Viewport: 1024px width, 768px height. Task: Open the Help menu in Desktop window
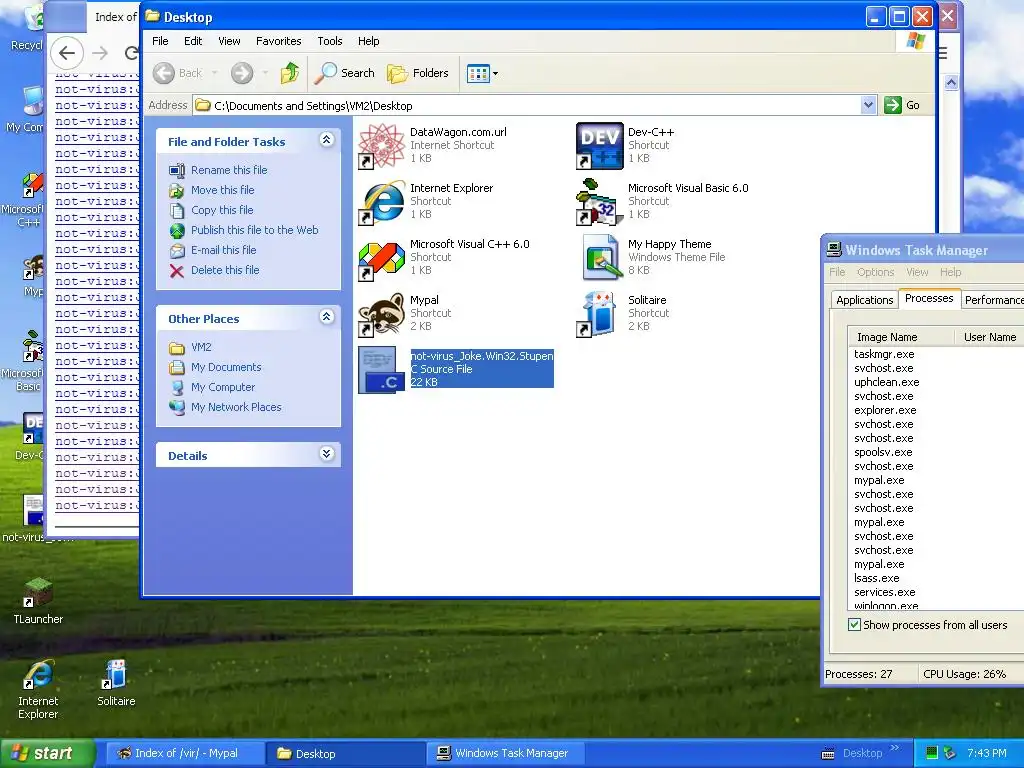point(368,41)
